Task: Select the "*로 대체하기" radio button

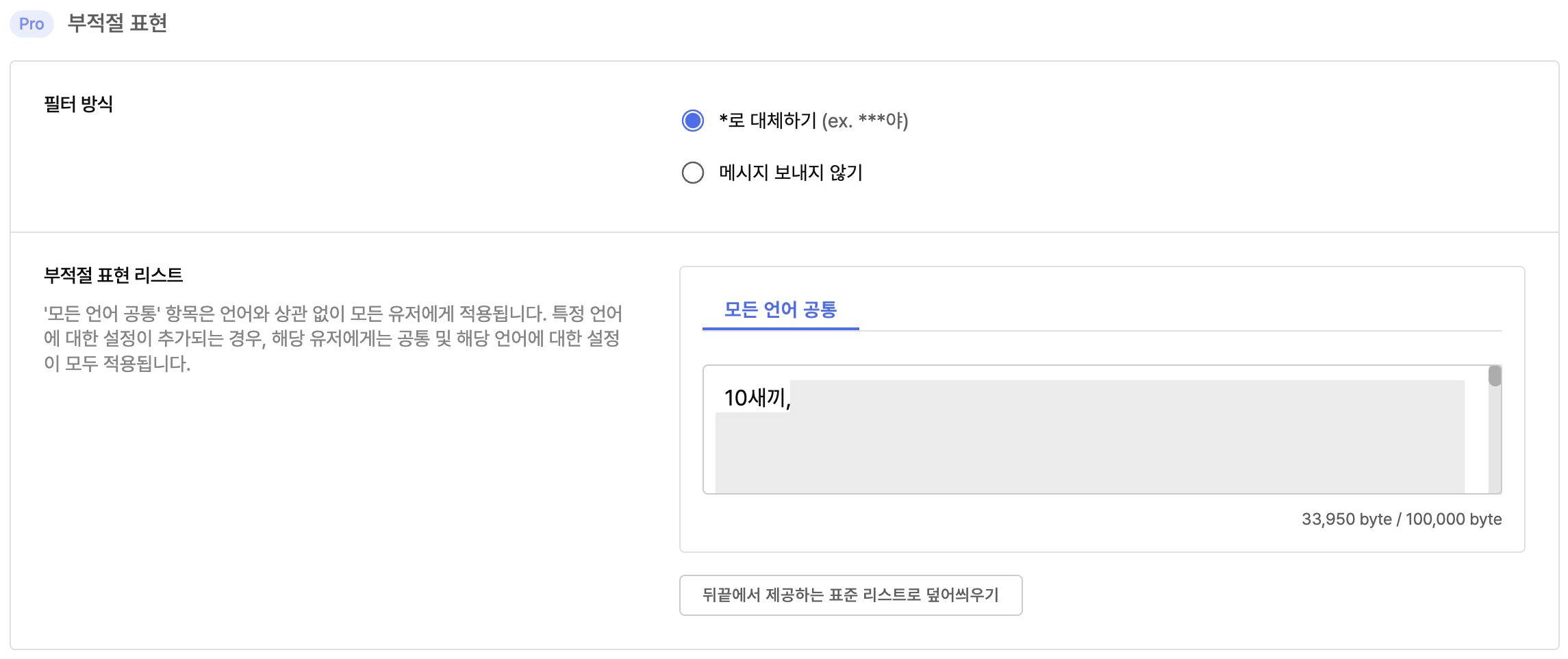Action: pos(693,121)
